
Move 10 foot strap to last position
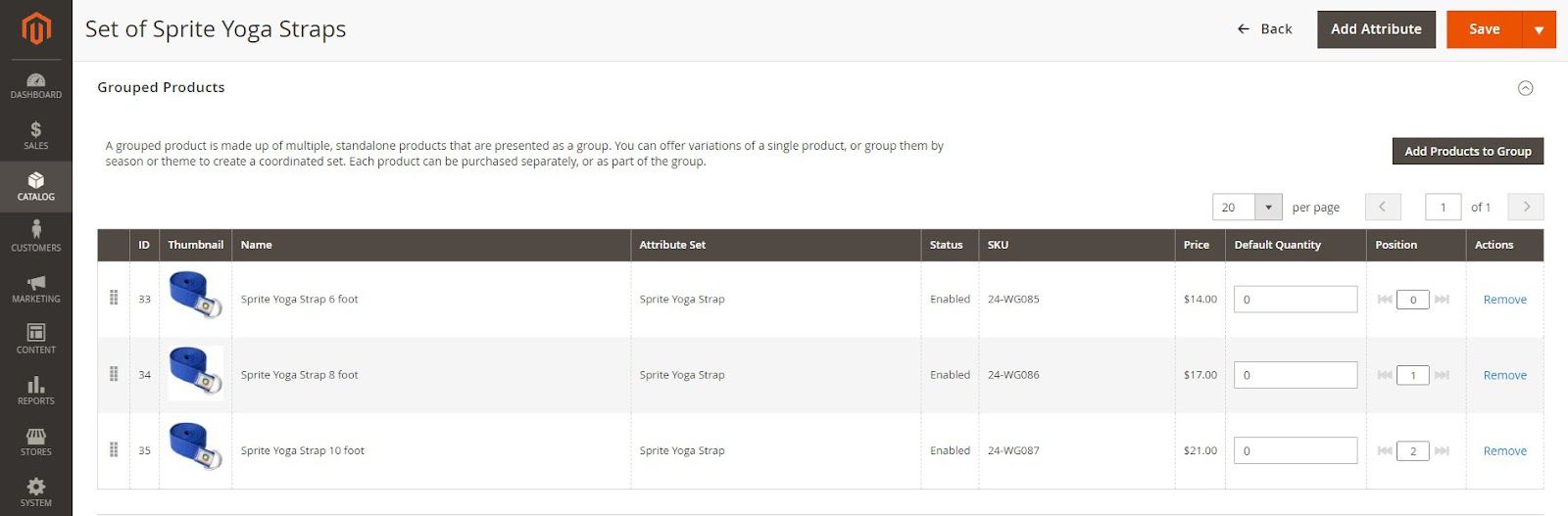pos(1442,450)
